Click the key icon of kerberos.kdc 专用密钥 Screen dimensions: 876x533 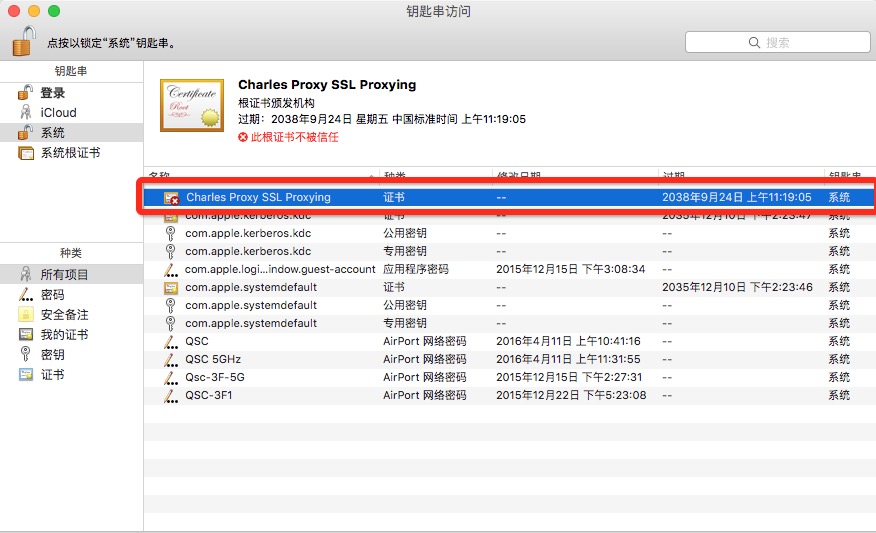click(x=170, y=251)
